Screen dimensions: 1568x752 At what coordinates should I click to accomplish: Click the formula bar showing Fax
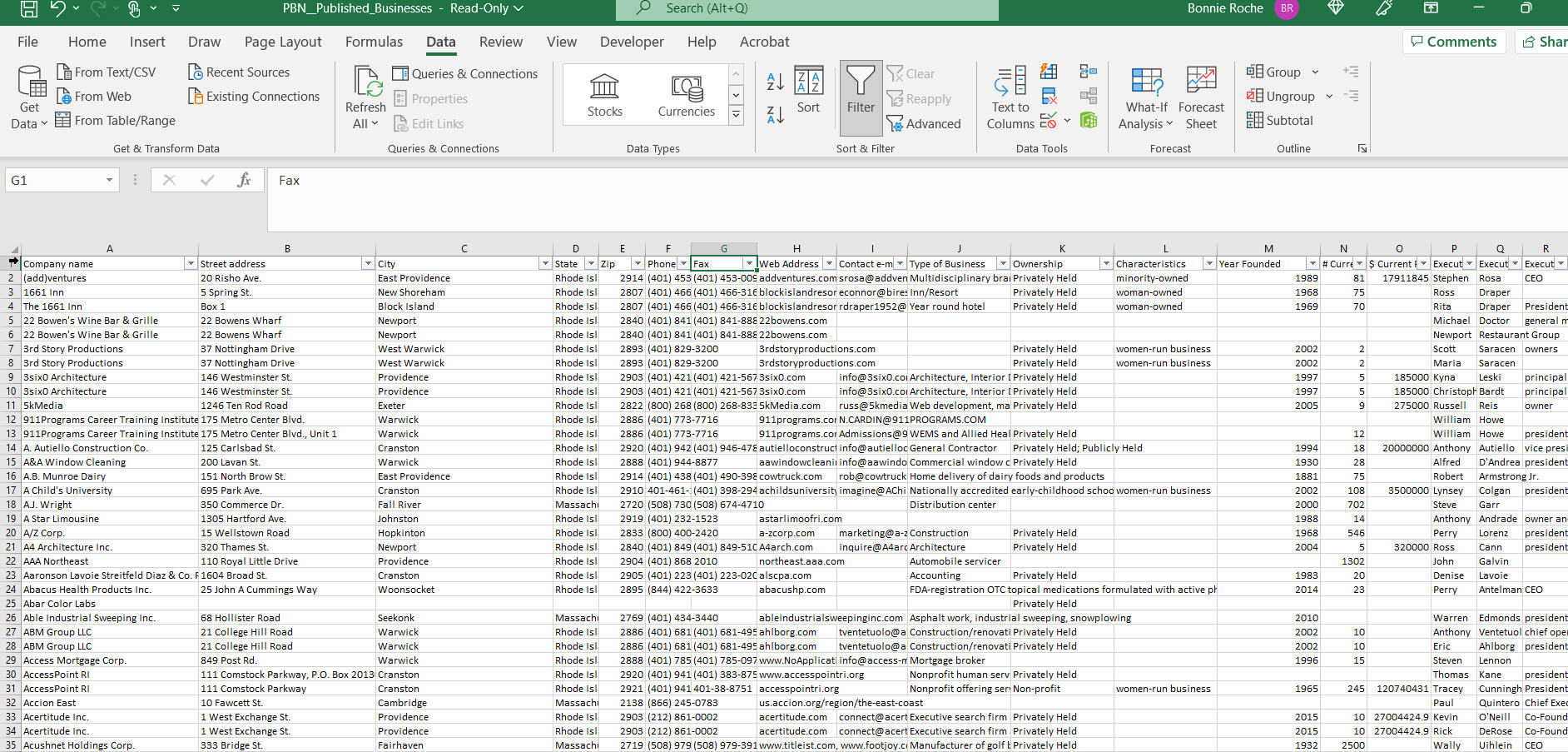[918, 200]
